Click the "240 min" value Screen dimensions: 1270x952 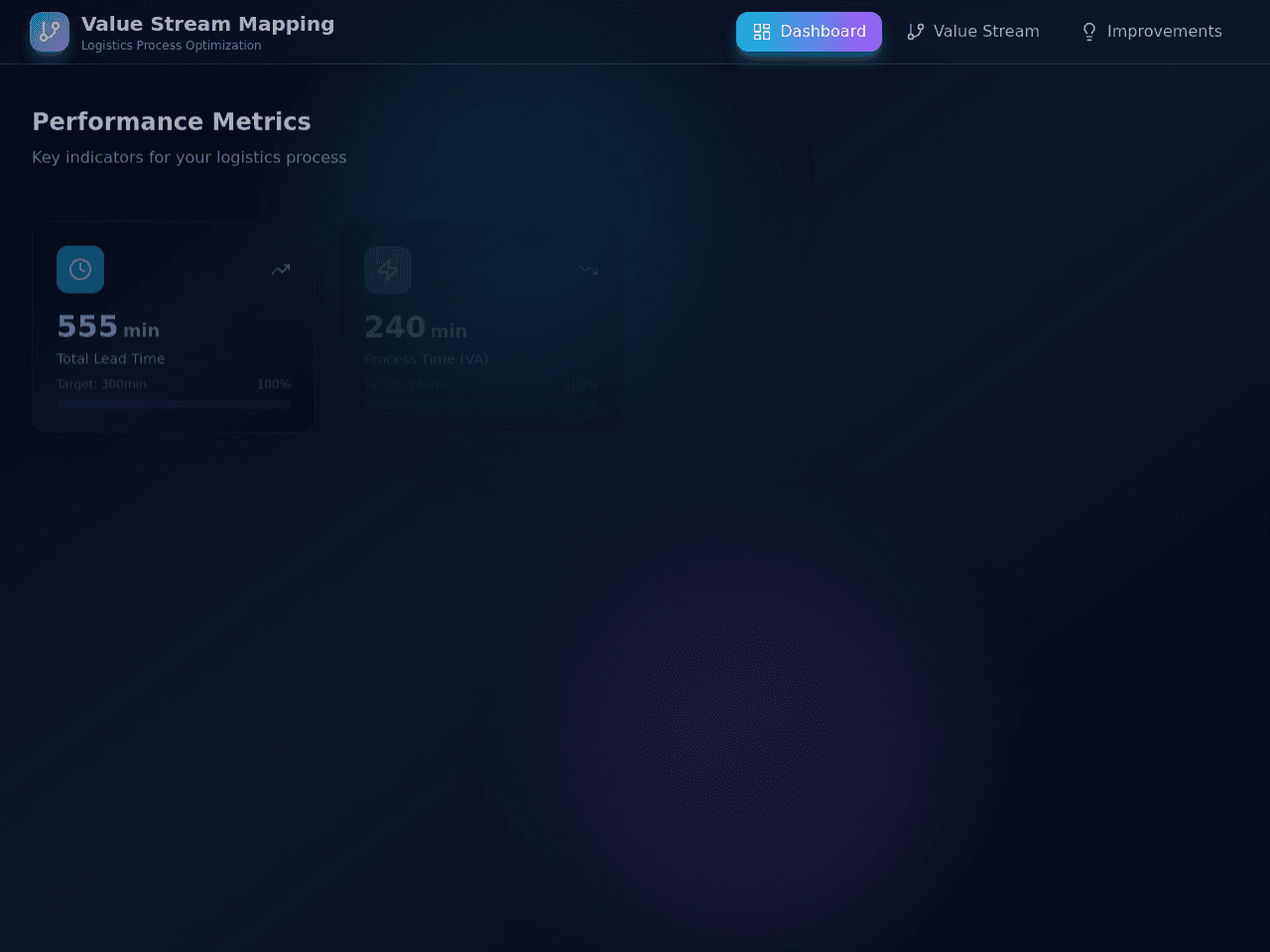[416, 327]
